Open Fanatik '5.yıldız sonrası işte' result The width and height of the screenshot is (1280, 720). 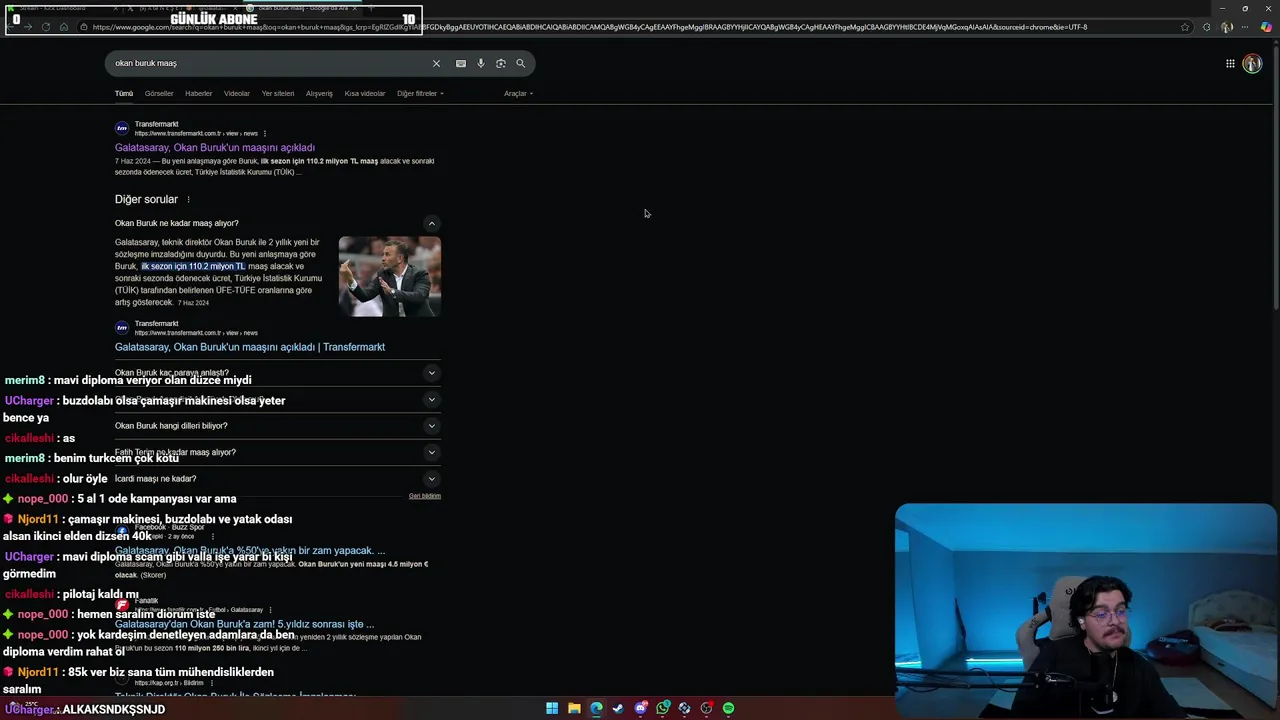click(x=245, y=624)
